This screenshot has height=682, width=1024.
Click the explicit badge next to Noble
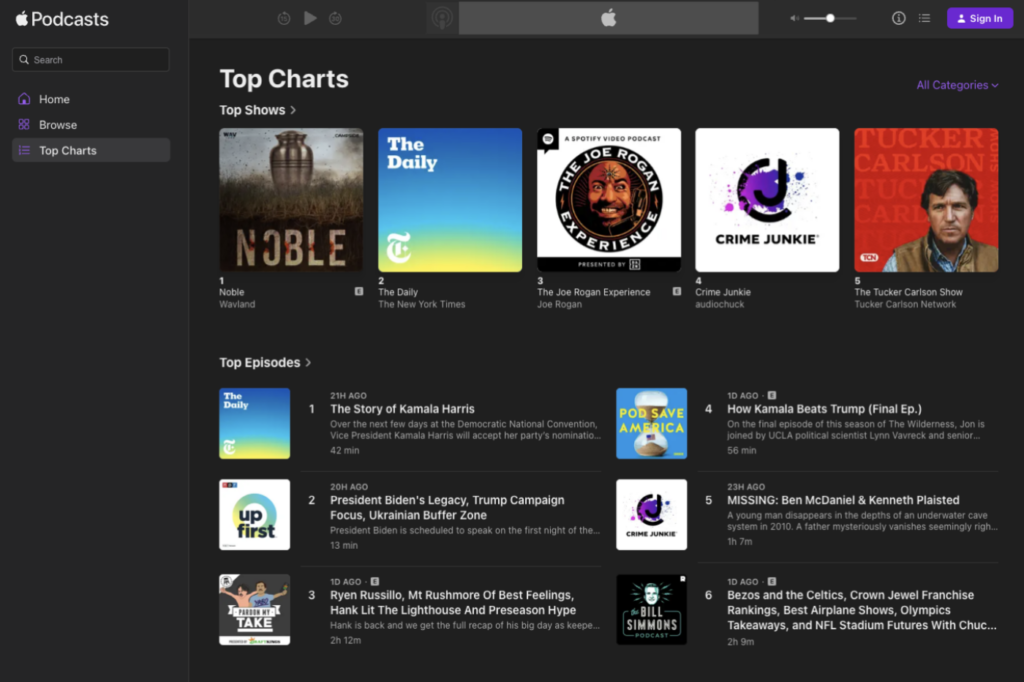point(359,291)
